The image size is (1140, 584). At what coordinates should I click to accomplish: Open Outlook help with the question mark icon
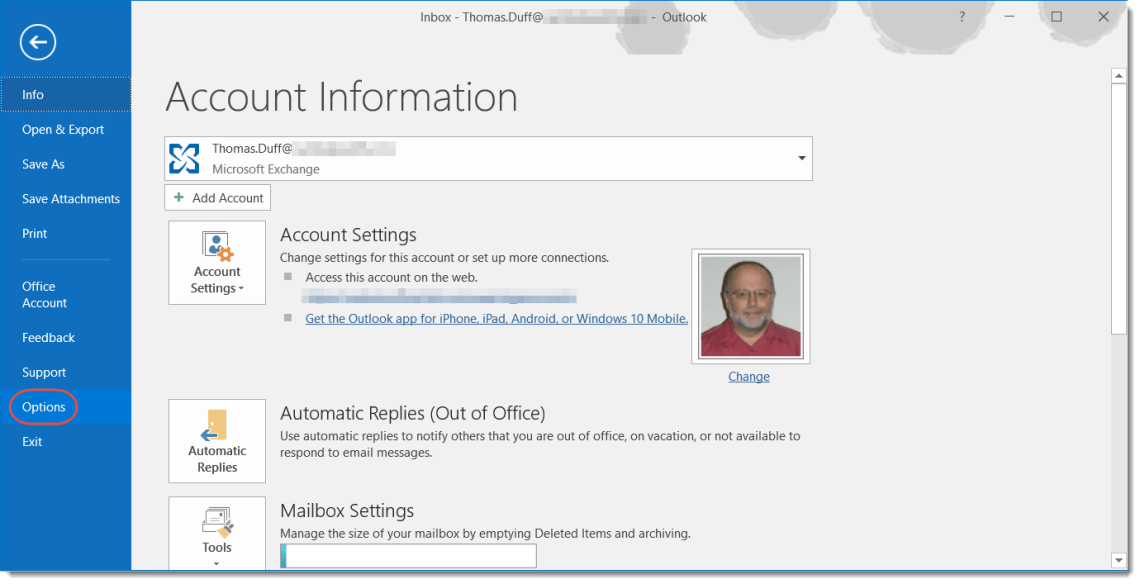point(961,16)
